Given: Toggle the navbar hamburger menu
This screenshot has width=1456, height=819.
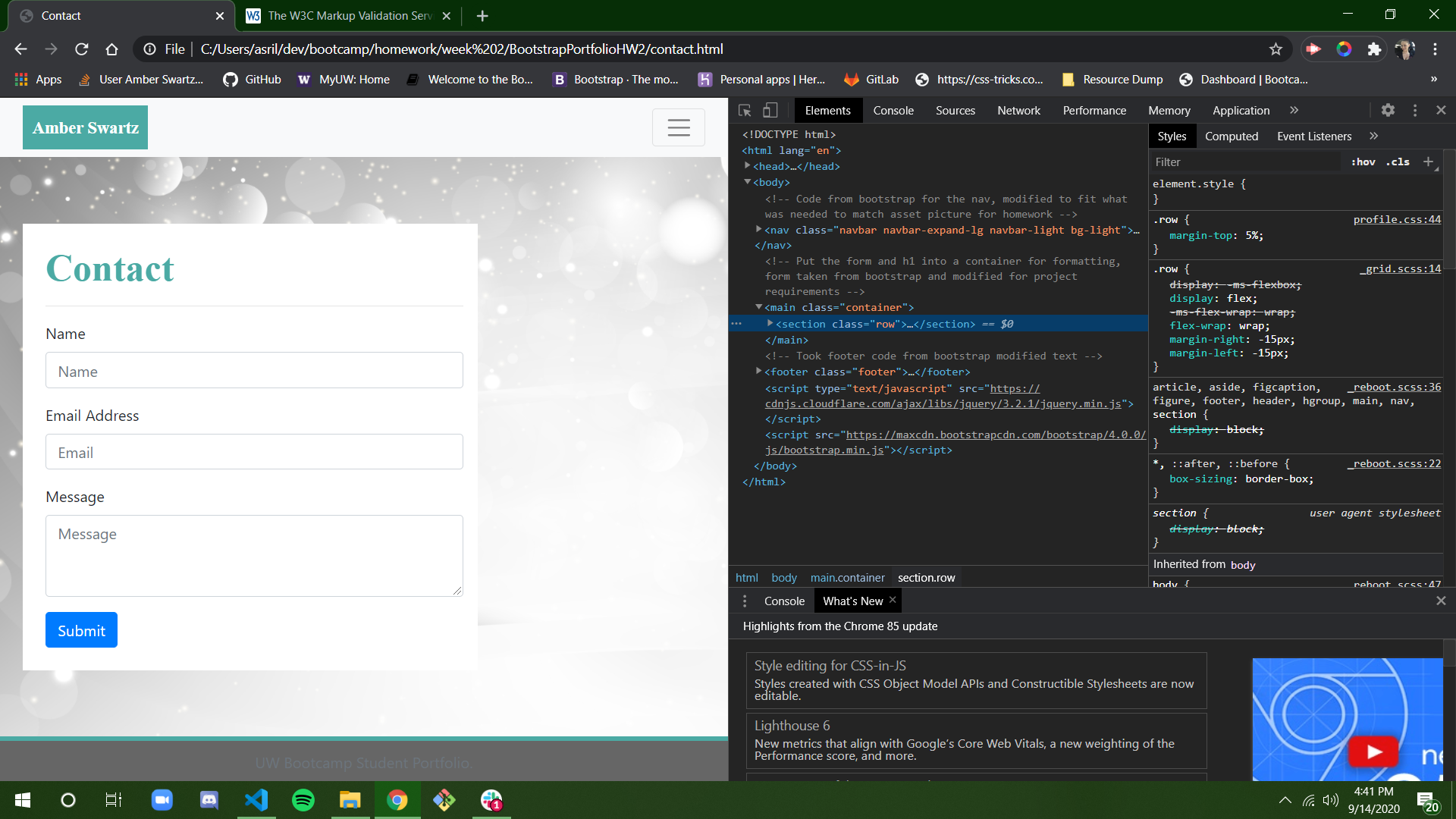Looking at the screenshot, I should click(679, 127).
